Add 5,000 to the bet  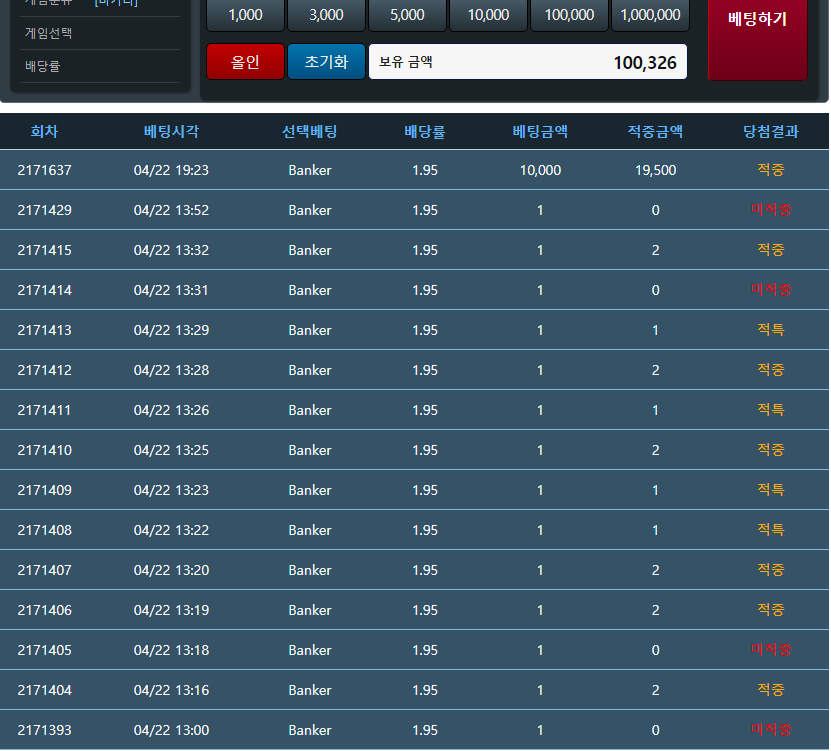point(407,15)
